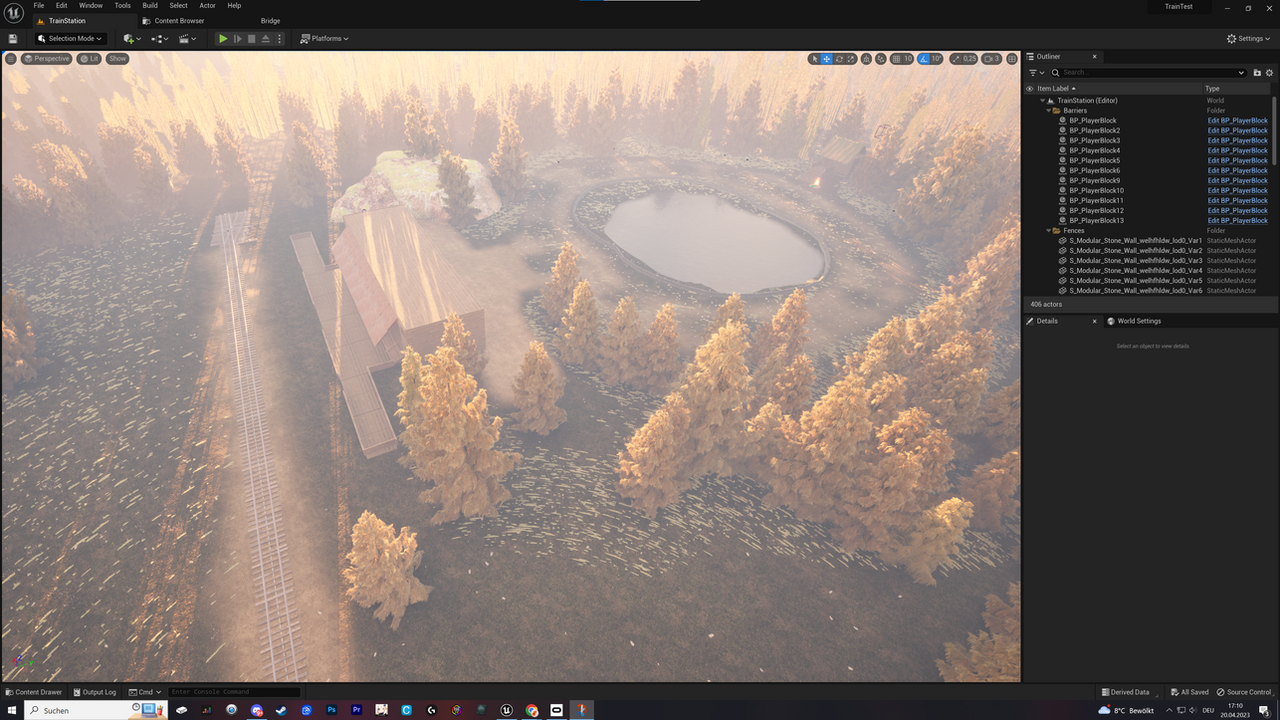Toggle rotation snapping angle icon
The image size is (1280, 720).
(x=924, y=59)
